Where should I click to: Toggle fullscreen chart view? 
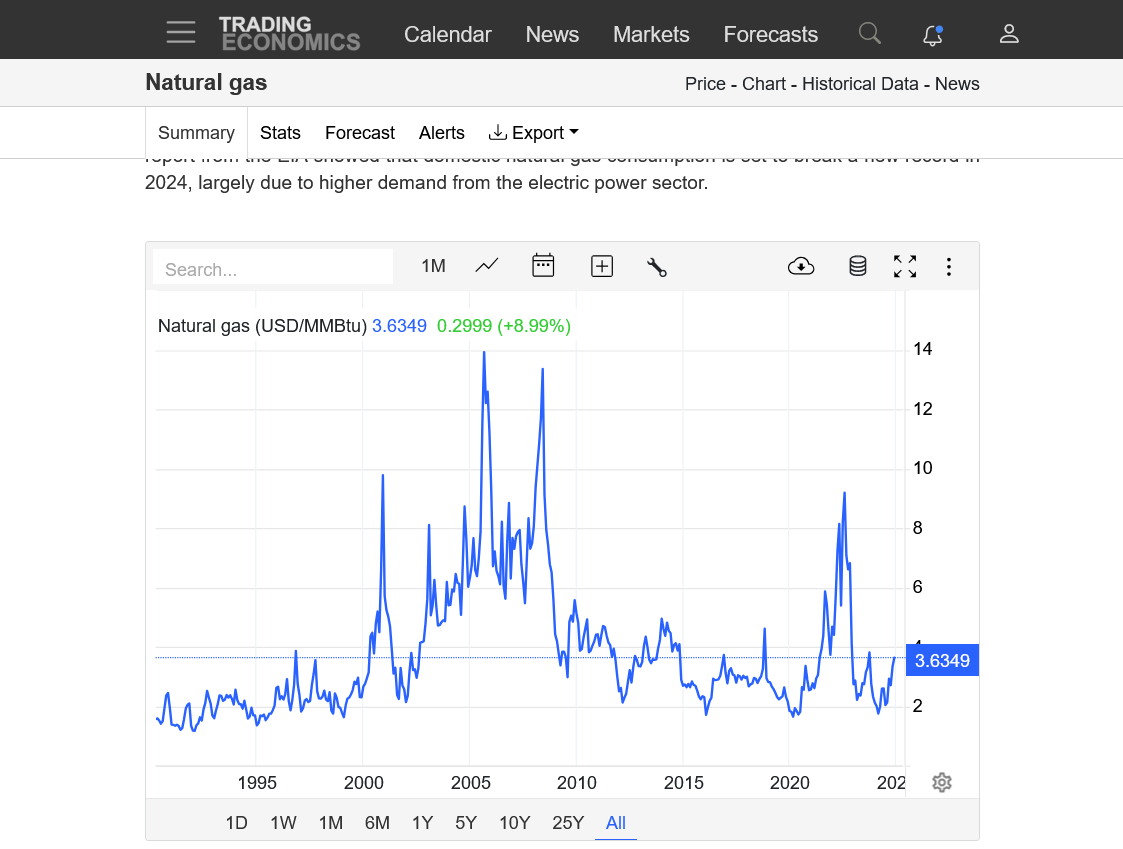(905, 266)
